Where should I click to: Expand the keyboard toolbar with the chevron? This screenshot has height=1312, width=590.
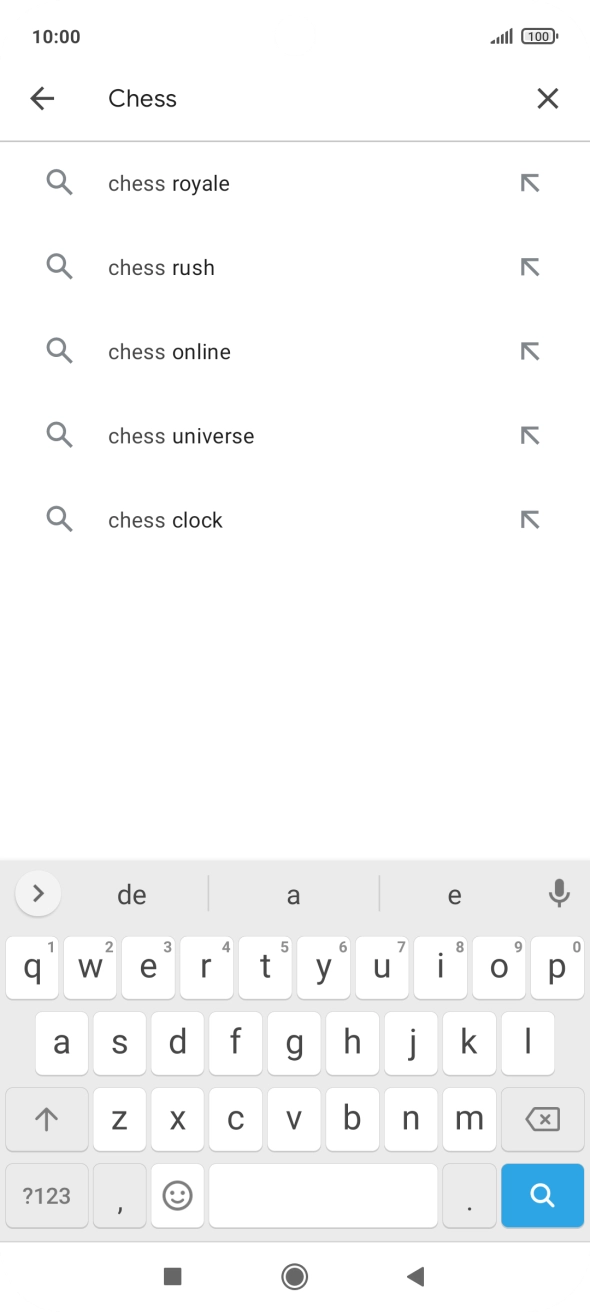38,893
